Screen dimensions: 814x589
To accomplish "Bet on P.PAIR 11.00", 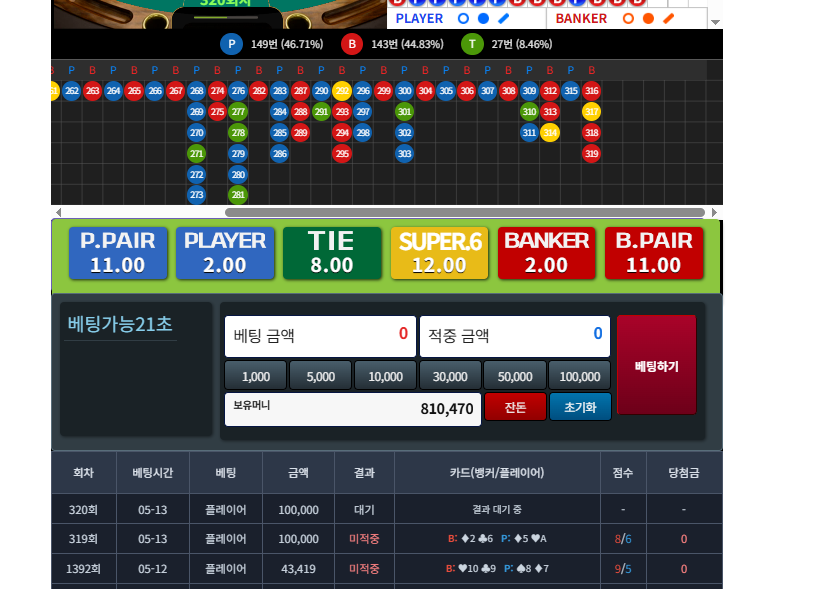I will click(x=118, y=253).
